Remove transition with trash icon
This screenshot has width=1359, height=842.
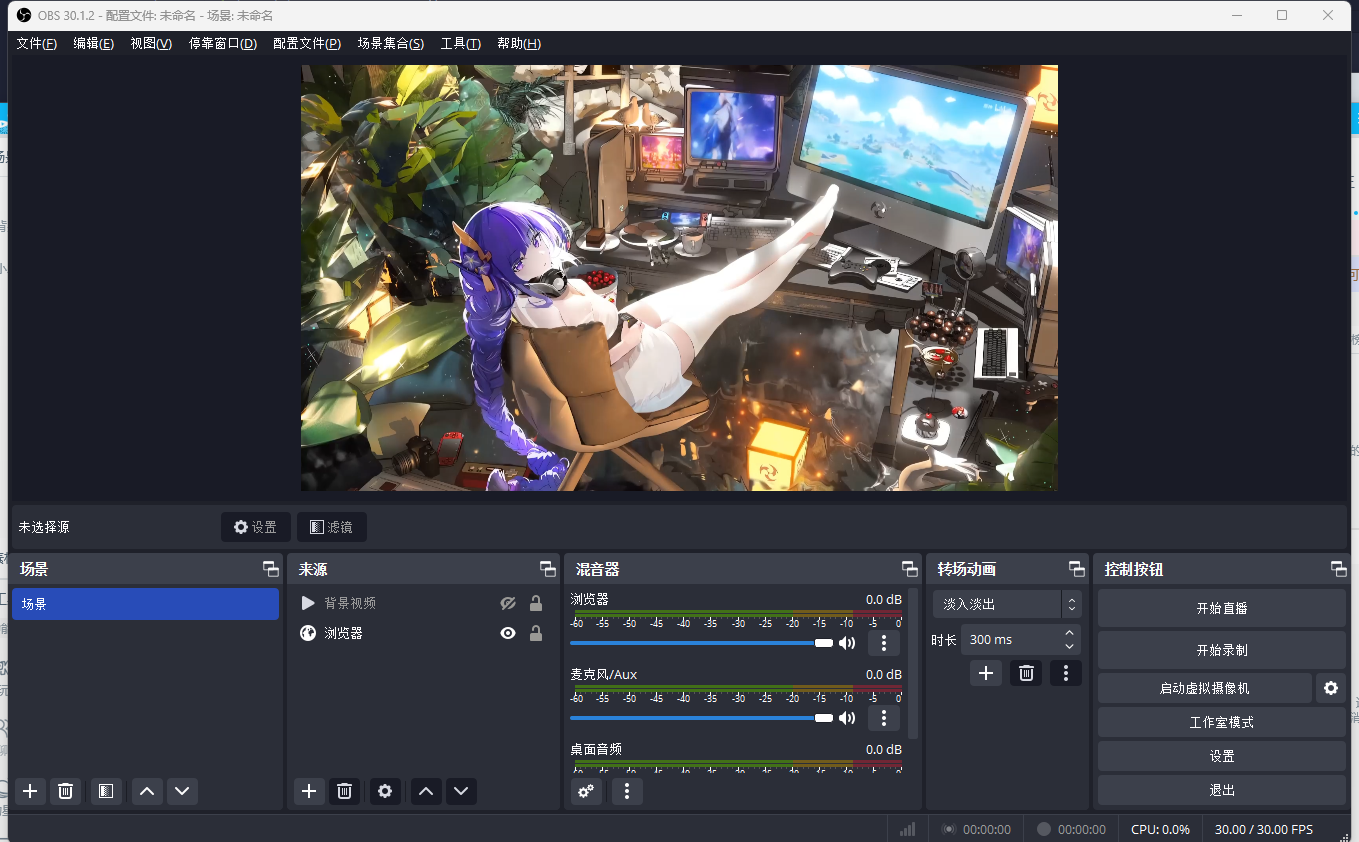coord(1026,673)
